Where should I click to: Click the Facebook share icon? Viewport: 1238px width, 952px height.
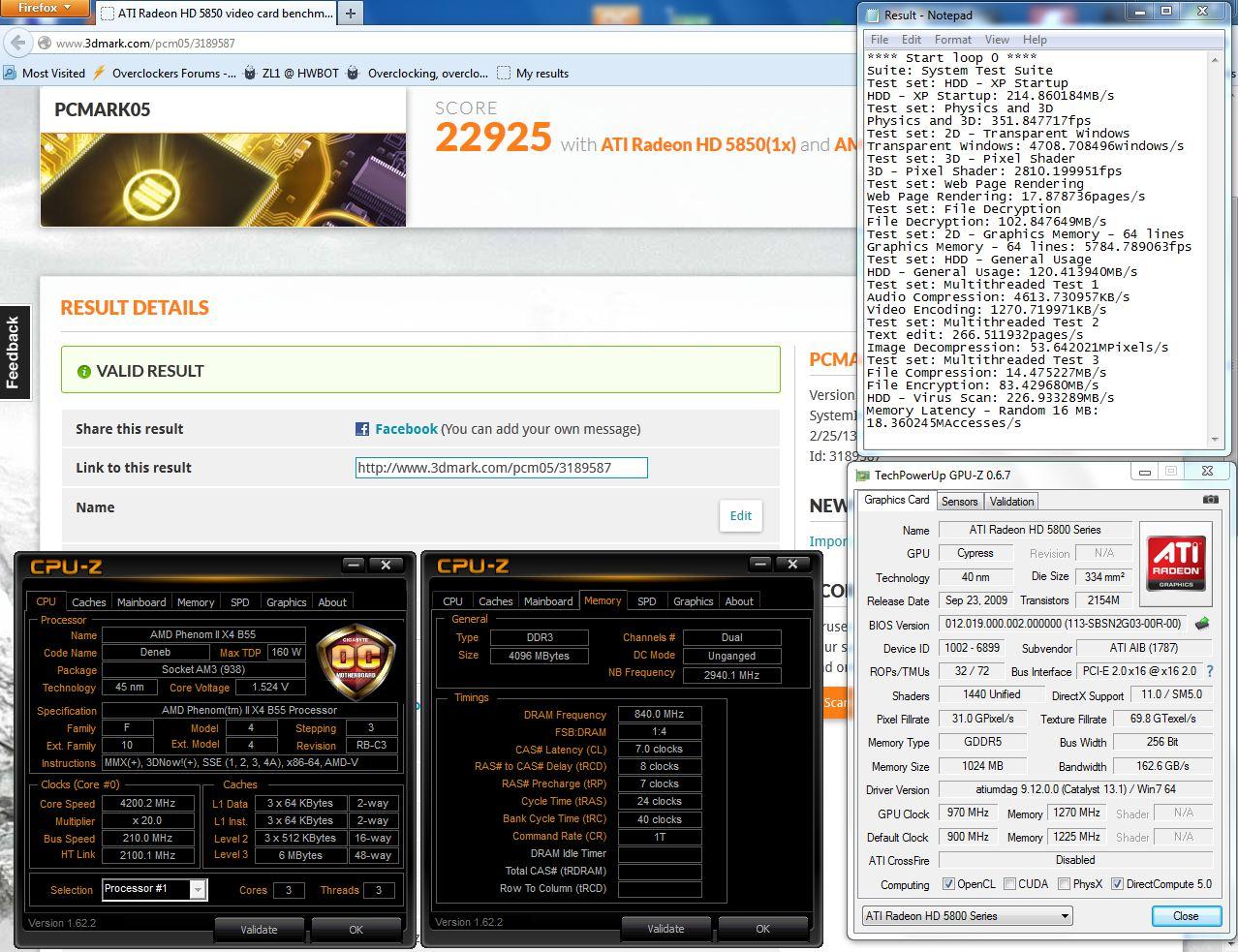pyautogui.click(x=362, y=429)
